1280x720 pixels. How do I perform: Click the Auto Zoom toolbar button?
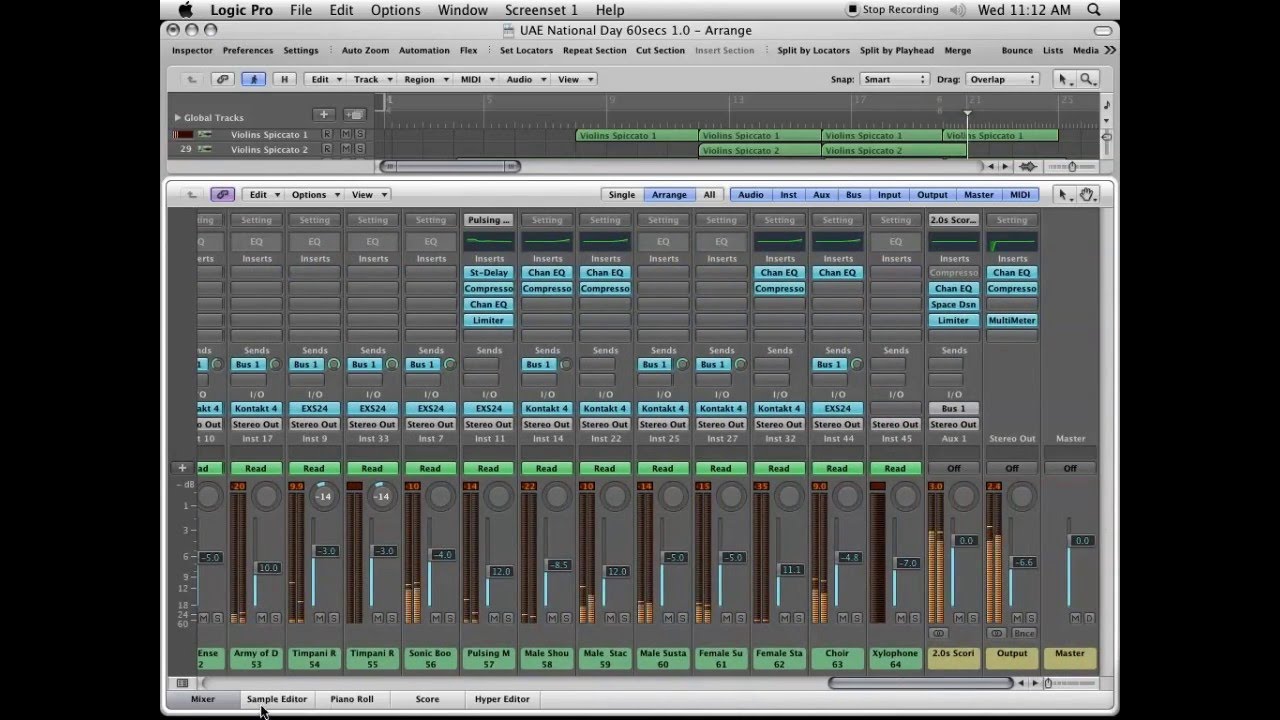tap(365, 50)
